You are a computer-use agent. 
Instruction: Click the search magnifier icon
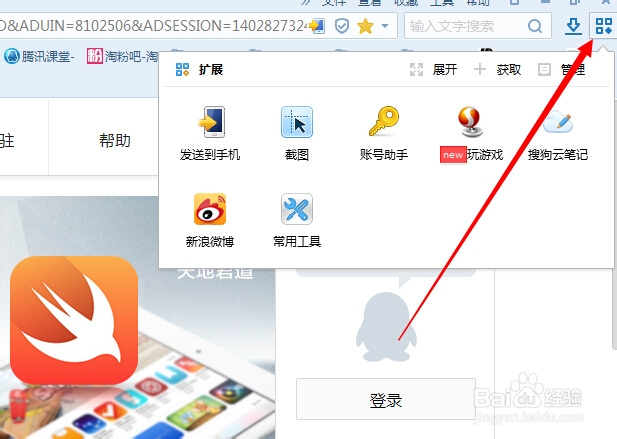pos(535,26)
